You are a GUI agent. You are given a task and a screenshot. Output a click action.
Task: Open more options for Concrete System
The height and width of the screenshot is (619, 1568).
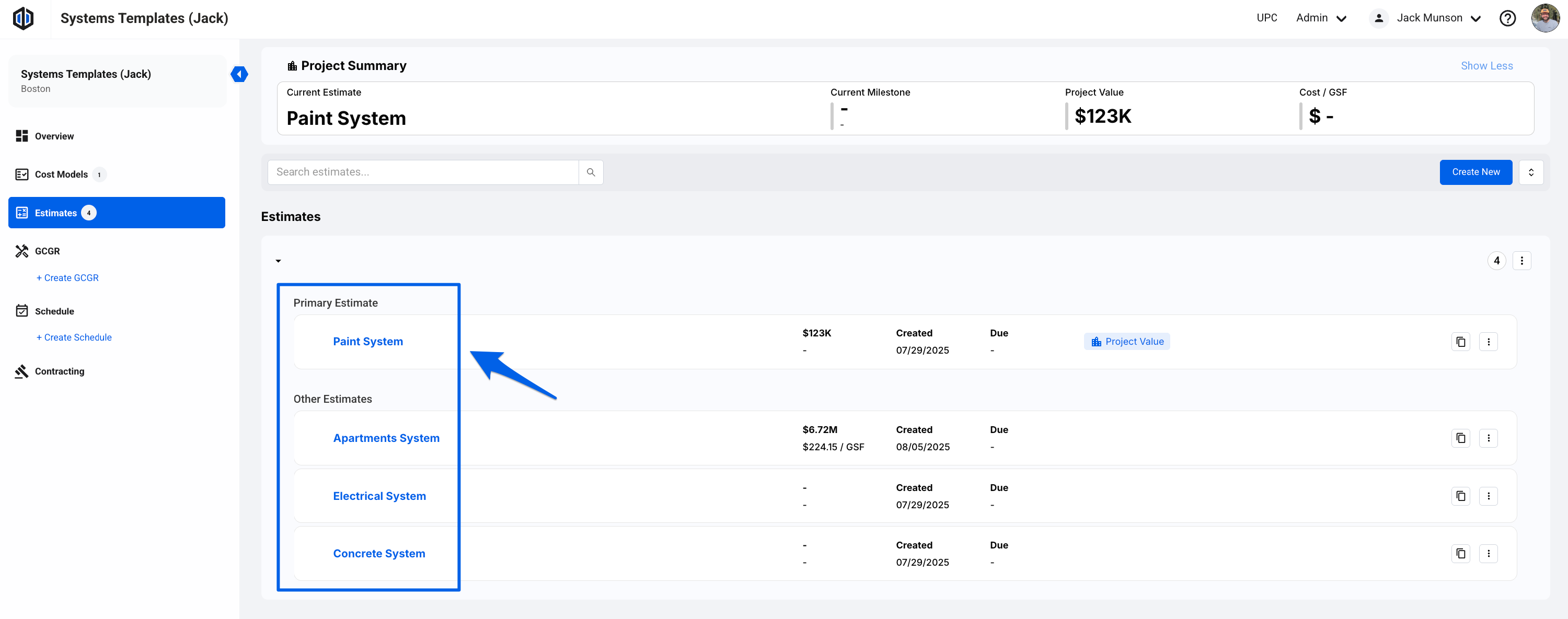(x=1488, y=553)
